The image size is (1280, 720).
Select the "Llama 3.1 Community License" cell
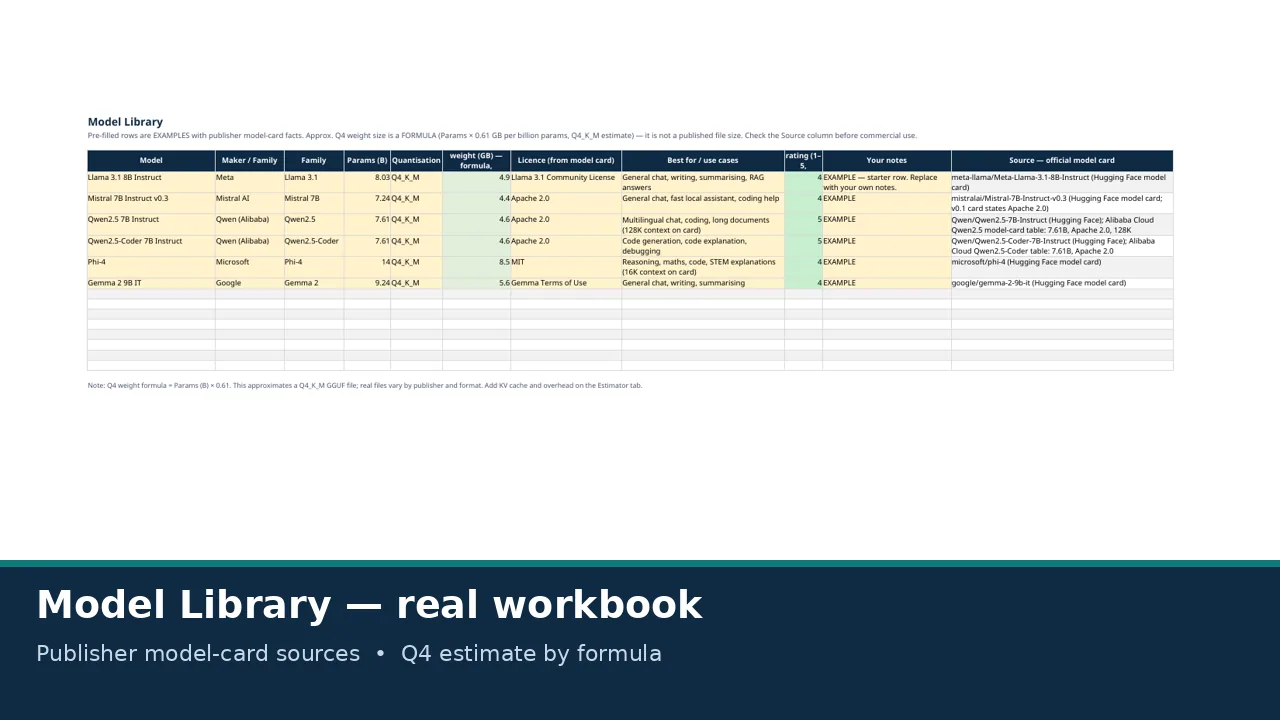pyautogui.click(x=566, y=182)
